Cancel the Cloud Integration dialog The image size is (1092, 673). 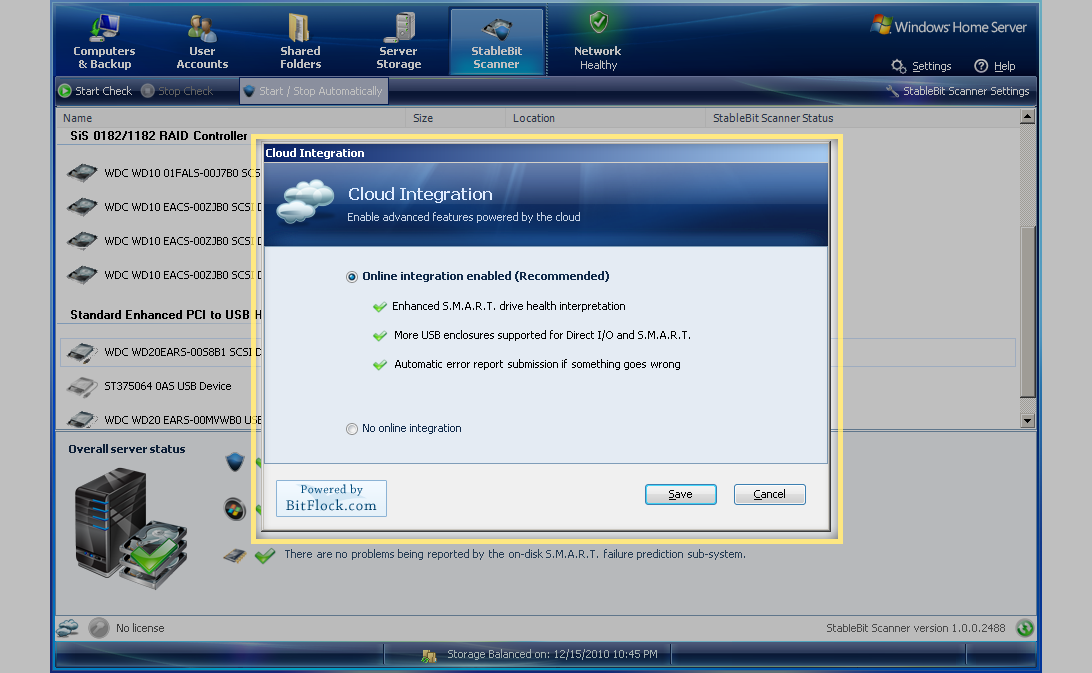click(x=770, y=495)
